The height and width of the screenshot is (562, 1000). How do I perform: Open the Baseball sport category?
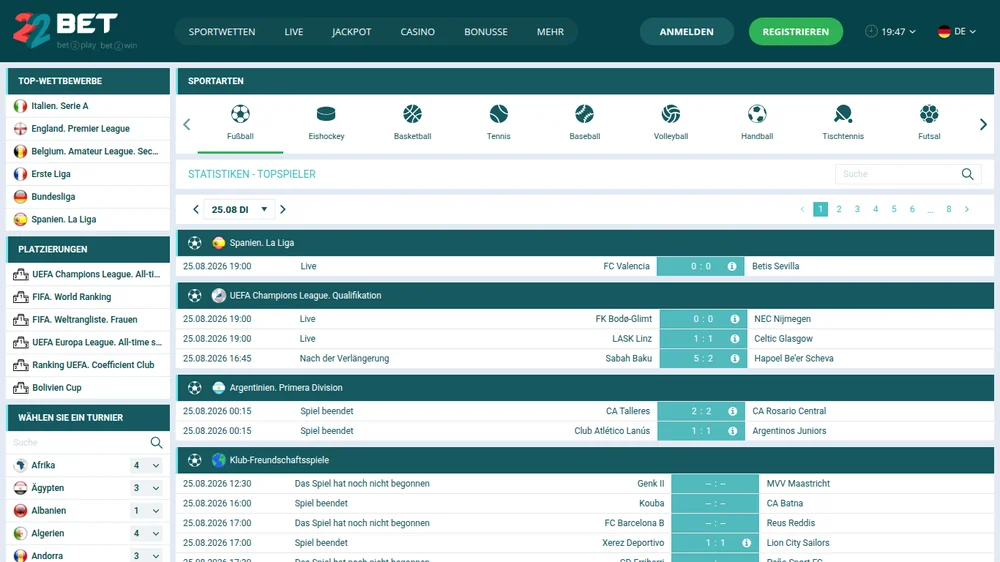pyautogui.click(x=584, y=114)
